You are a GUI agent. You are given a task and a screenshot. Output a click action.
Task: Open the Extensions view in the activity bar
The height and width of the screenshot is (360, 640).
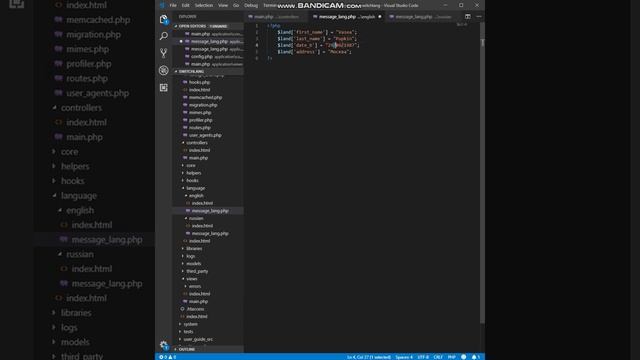164,87
